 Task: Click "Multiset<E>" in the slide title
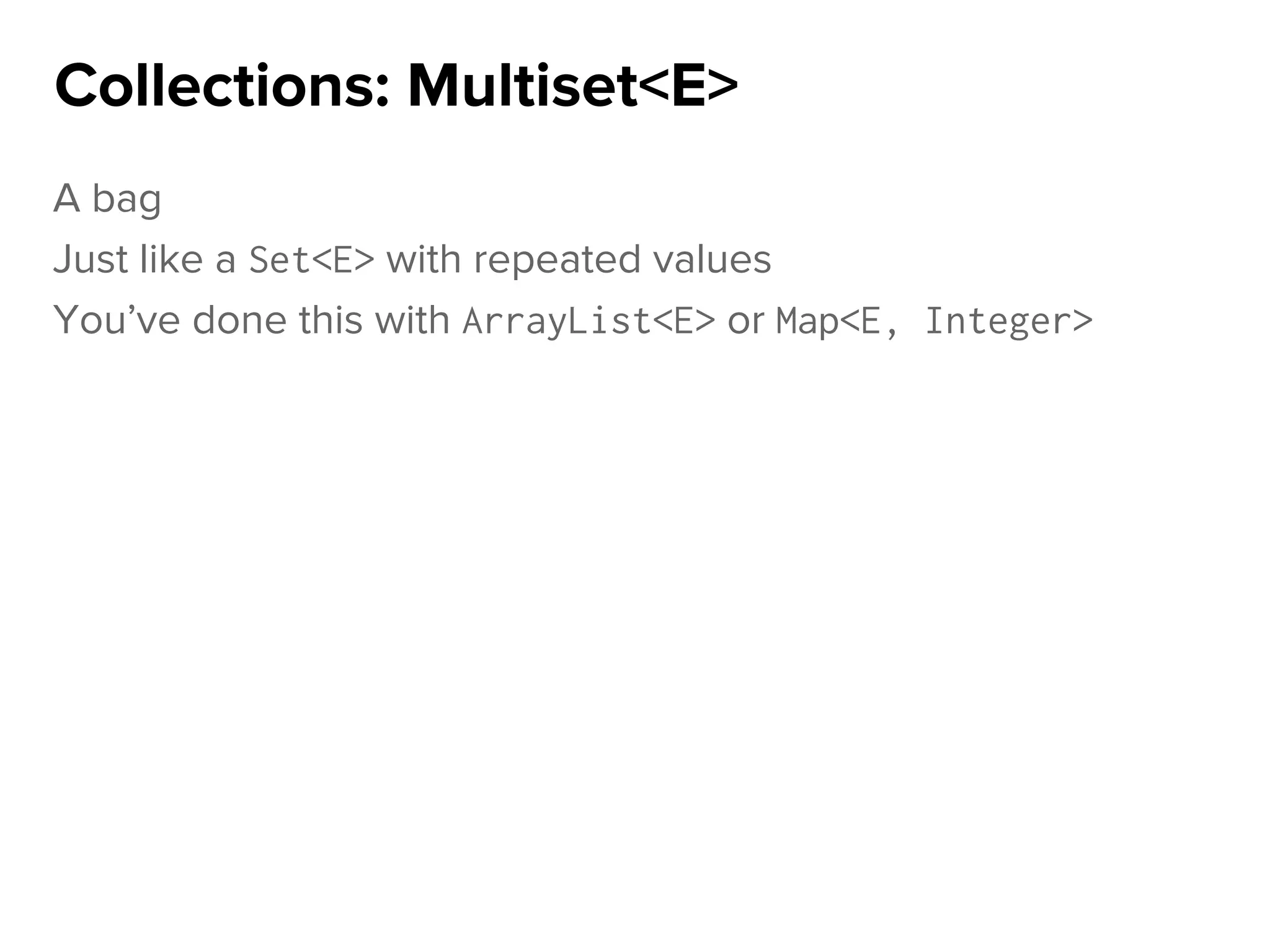click(572, 87)
